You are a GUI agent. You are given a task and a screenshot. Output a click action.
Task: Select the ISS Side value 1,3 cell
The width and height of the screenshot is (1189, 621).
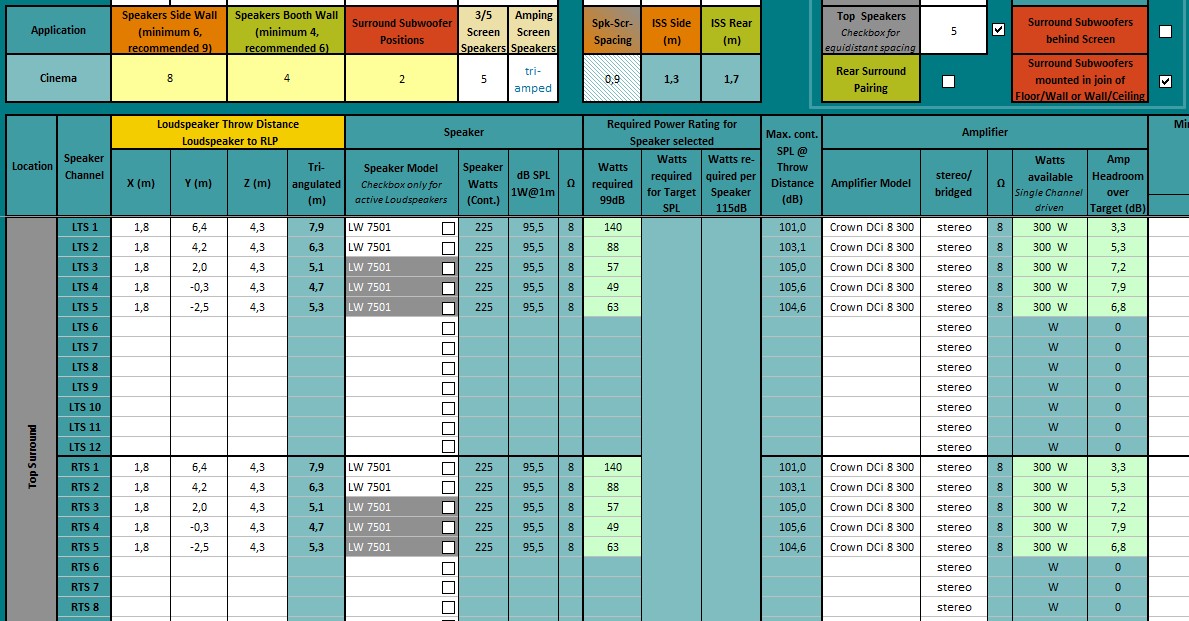point(671,79)
